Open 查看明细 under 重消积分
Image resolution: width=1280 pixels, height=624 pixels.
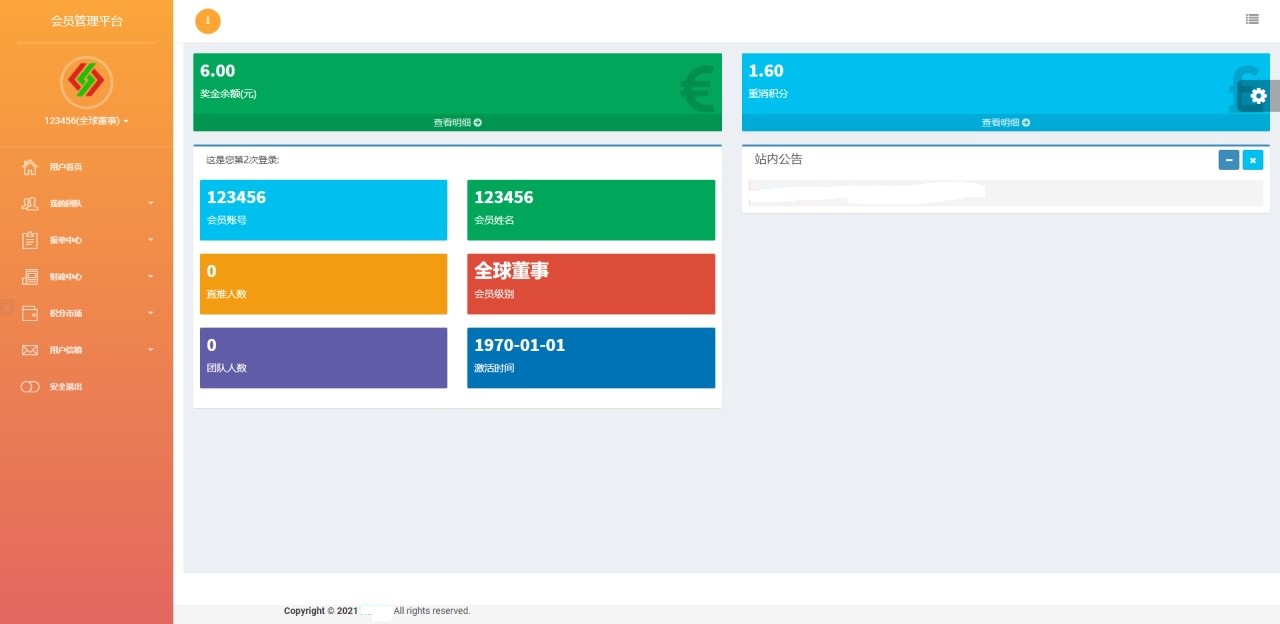(1006, 123)
